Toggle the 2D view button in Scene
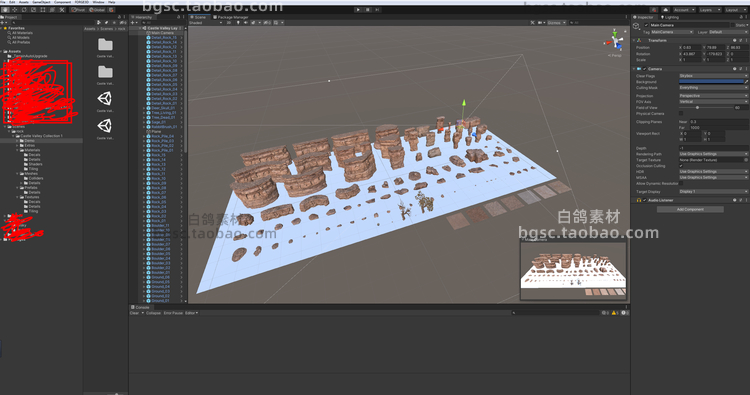This screenshot has height=395, width=750. pos(229,22)
